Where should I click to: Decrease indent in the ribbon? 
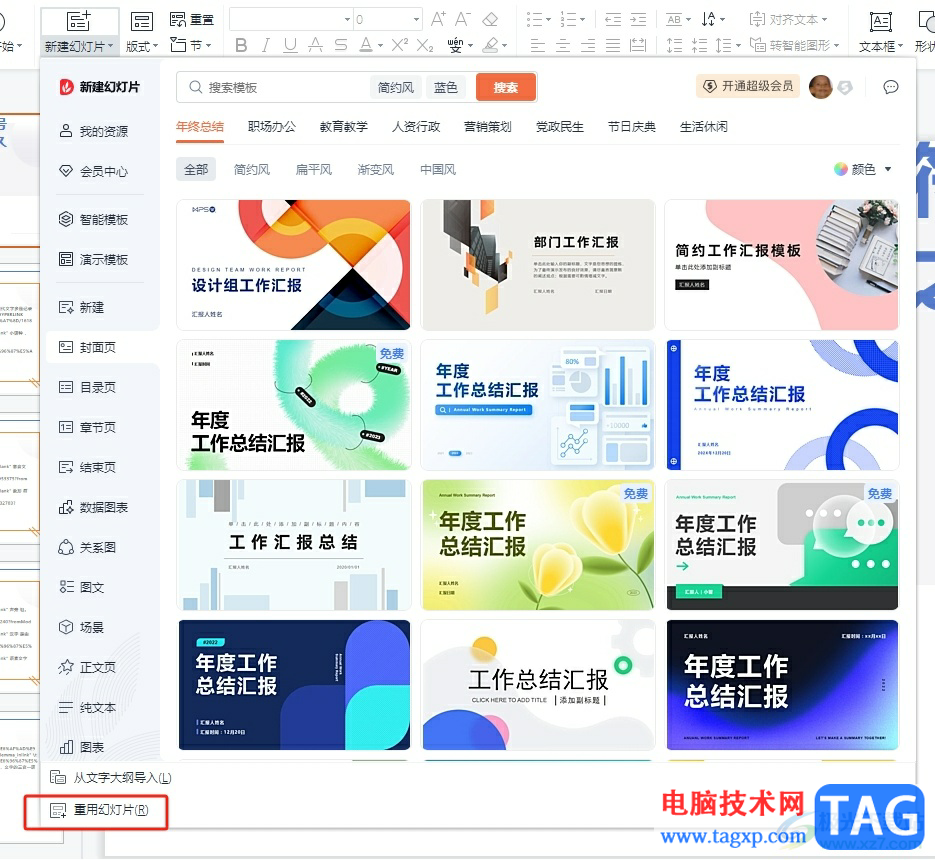click(612, 20)
